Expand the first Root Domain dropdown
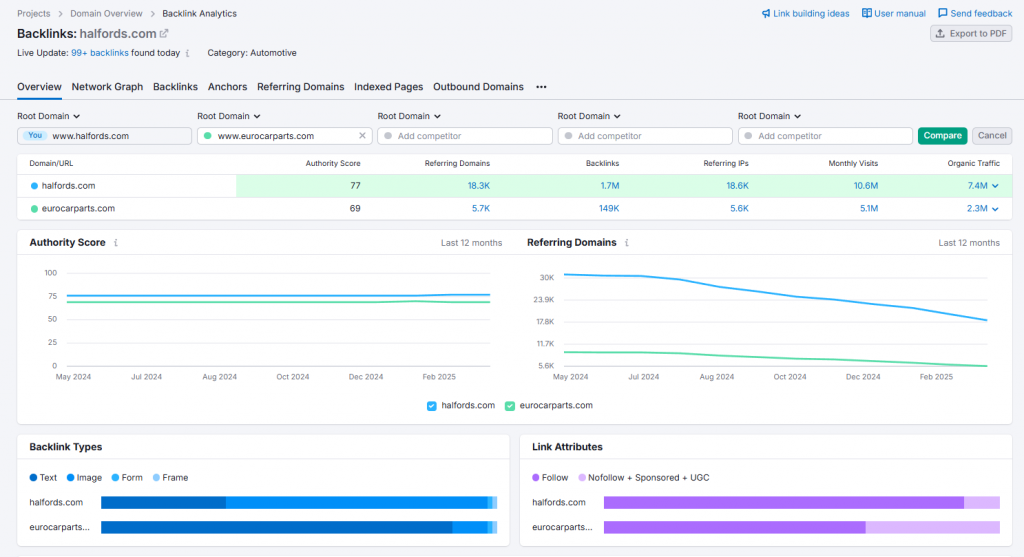 (48, 116)
